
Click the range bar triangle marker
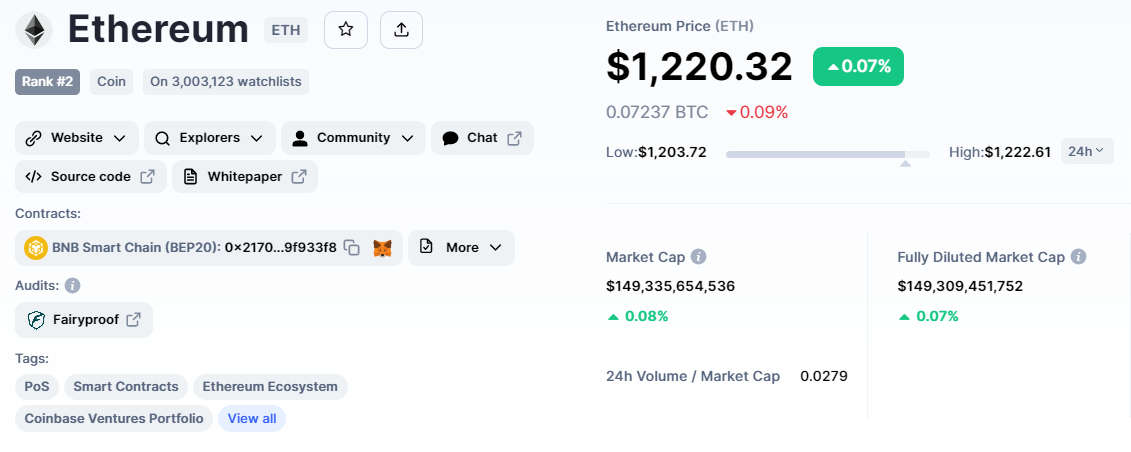(905, 164)
